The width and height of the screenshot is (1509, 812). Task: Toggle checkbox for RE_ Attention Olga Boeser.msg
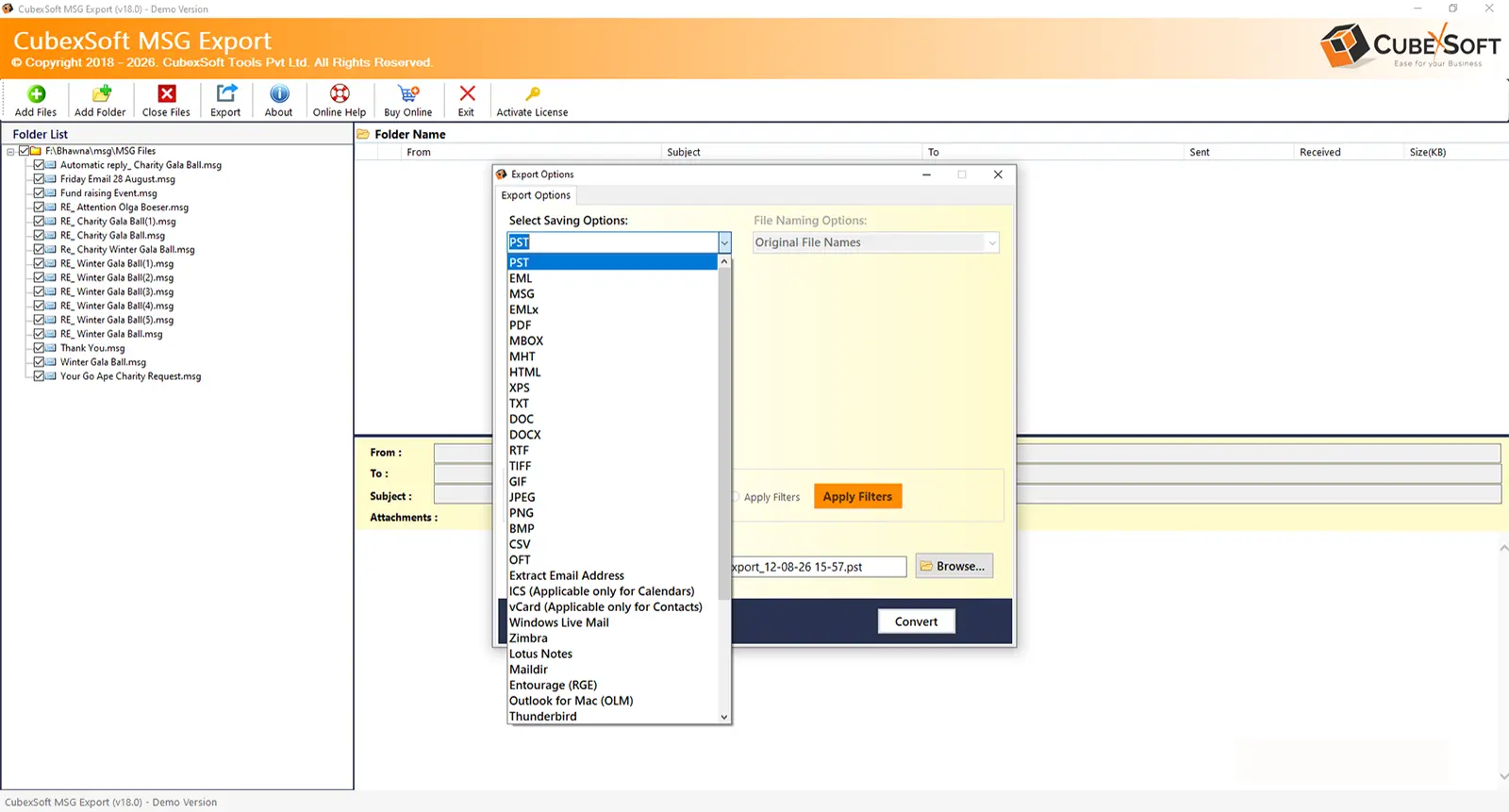pyautogui.click(x=39, y=207)
